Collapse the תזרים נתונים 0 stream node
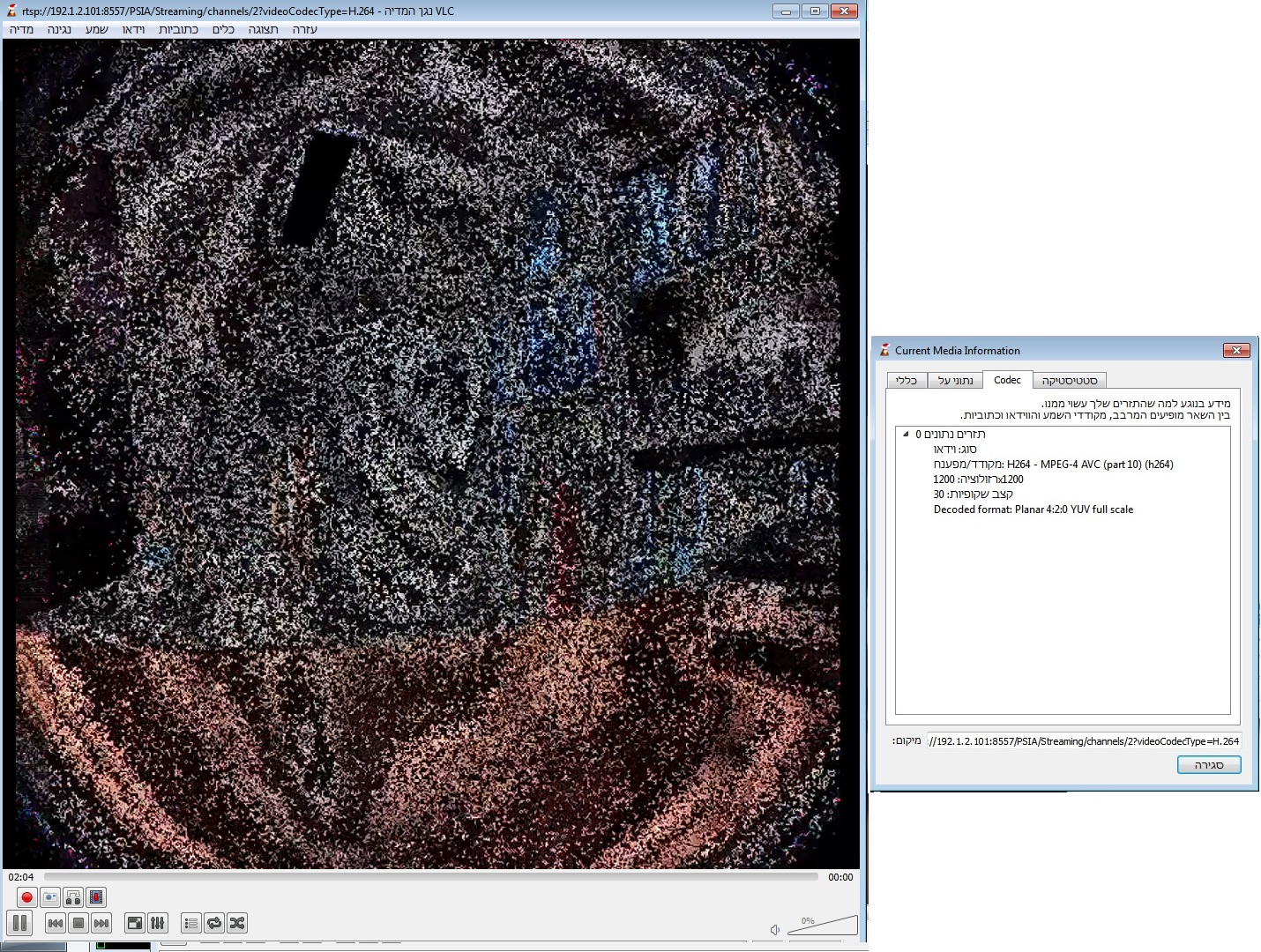This screenshot has width=1261, height=952. coord(906,434)
